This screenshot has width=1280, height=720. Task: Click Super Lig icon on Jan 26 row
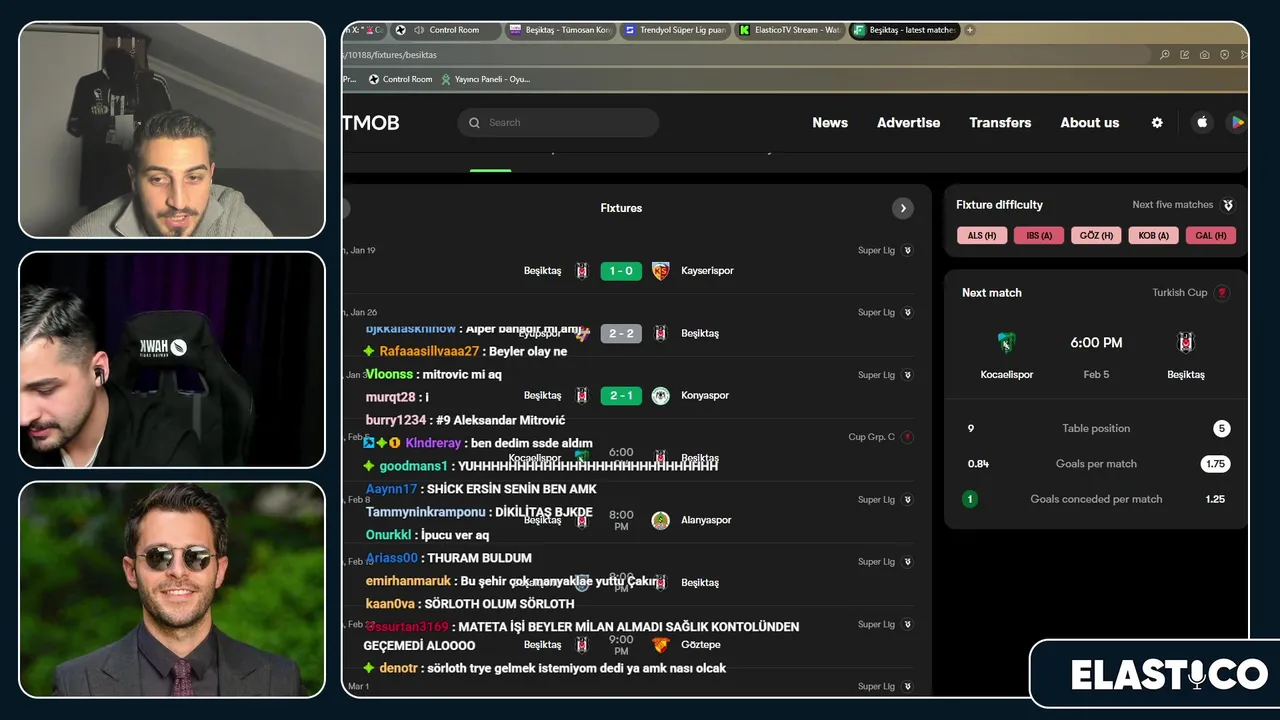click(x=907, y=312)
